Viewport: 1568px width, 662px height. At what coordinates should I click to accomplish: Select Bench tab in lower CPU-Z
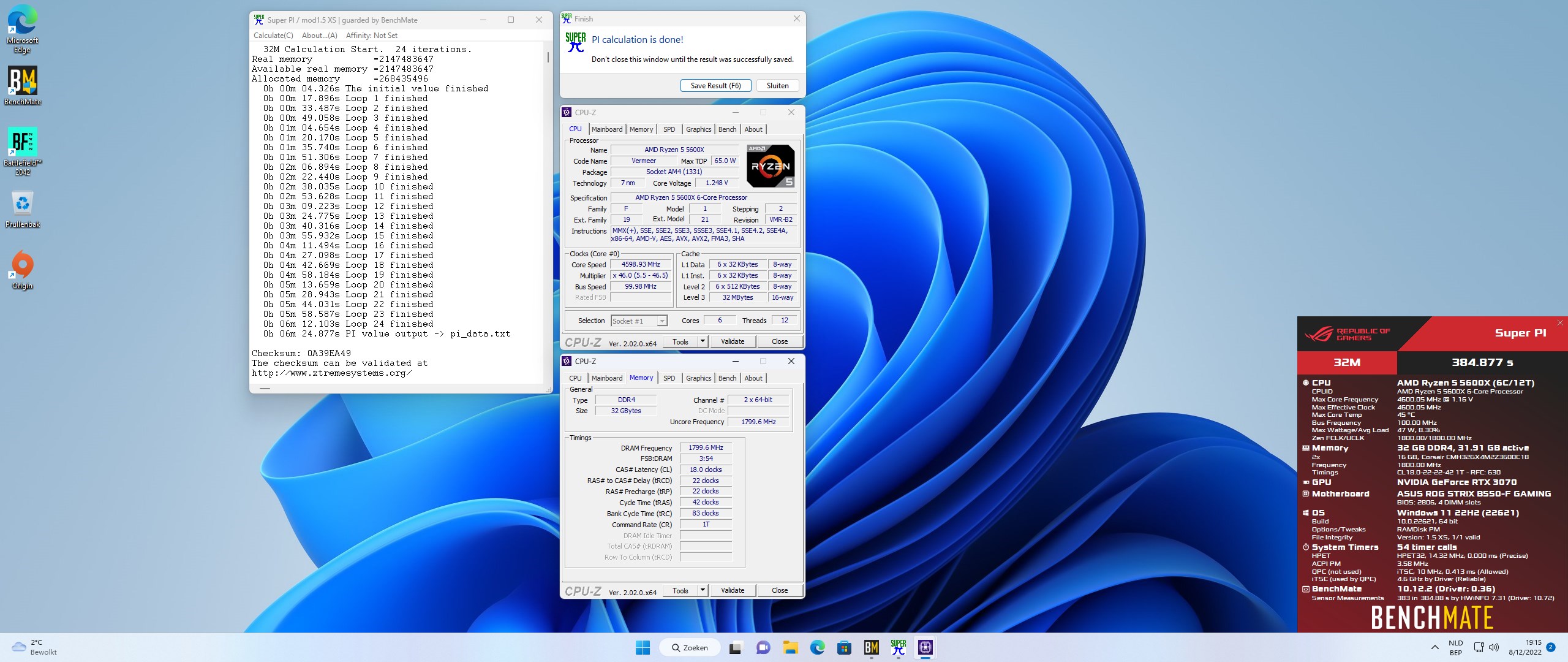pyautogui.click(x=727, y=378)
